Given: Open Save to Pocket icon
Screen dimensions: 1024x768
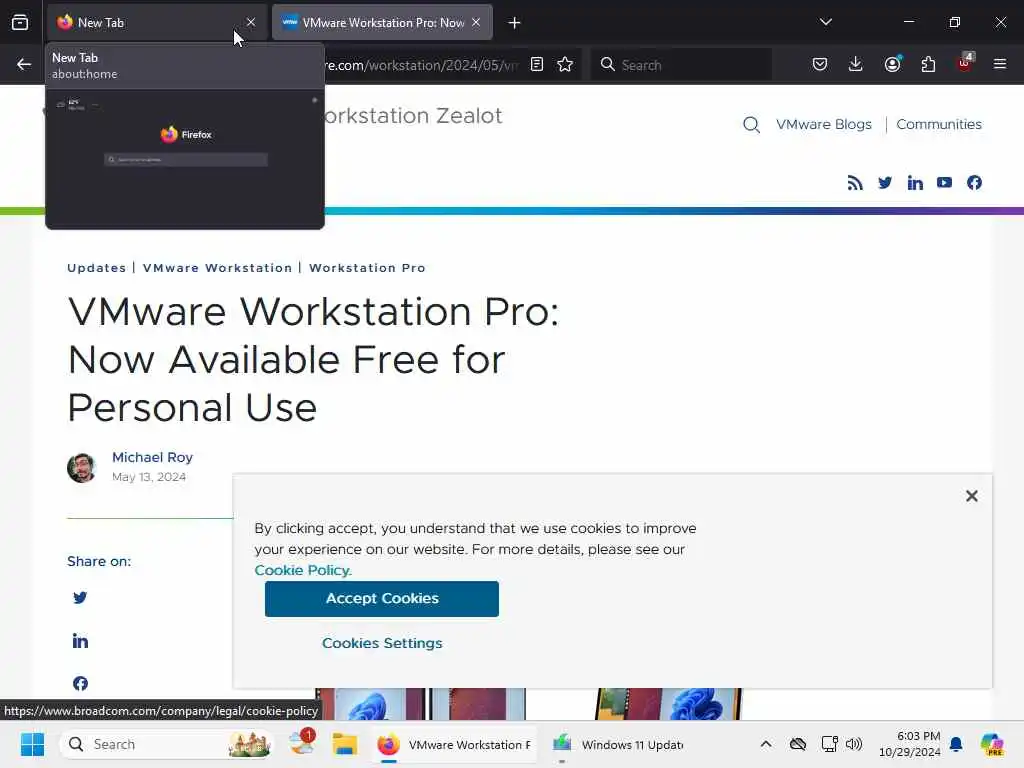Looking at the screenshot, I should click(x=820, y=64).
